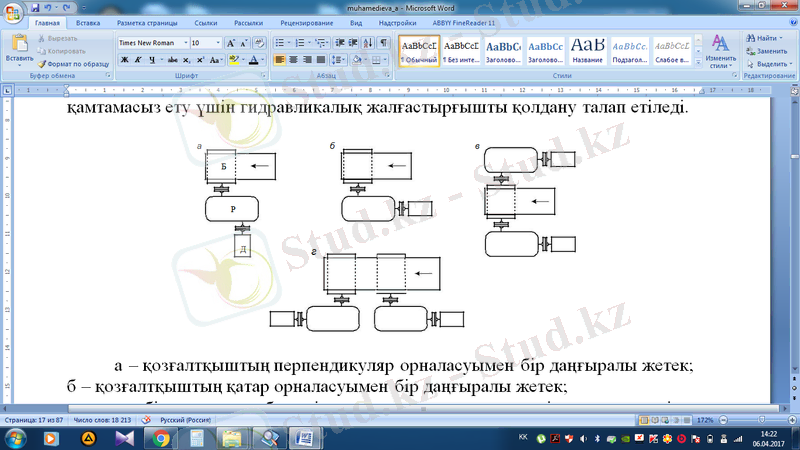The height and width of the screenshot is (450, 800).
Task: Open Chrome from the taskbar
Action: pos(161,438)
